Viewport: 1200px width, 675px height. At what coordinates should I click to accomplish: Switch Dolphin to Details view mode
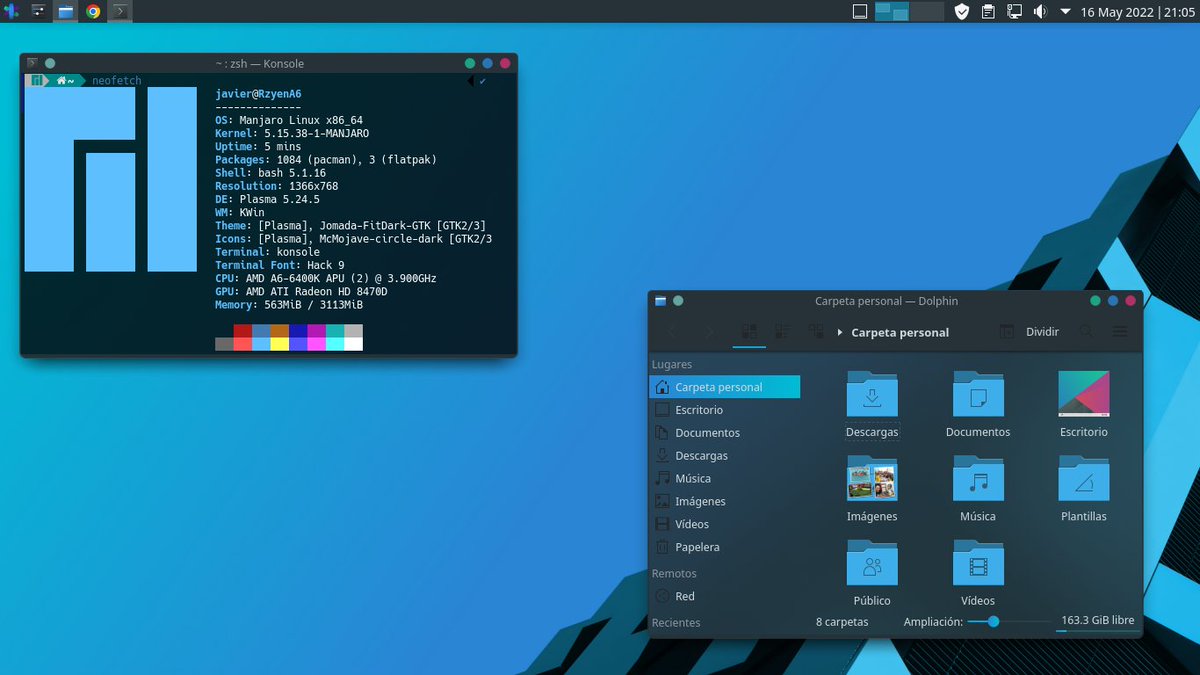click(816, 332)
